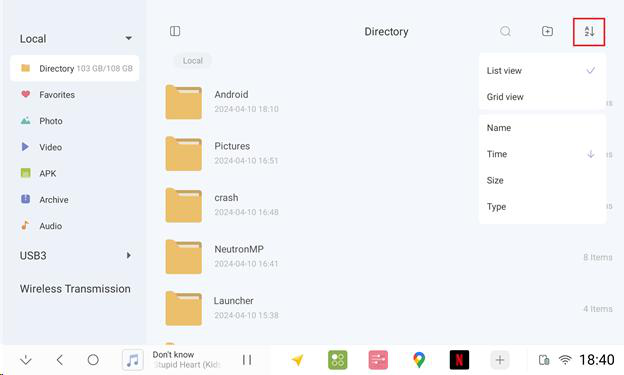Launch Google Maps from the dock
Screen dimensions: 624x375
pyautogui.click(x=419, y=360)
